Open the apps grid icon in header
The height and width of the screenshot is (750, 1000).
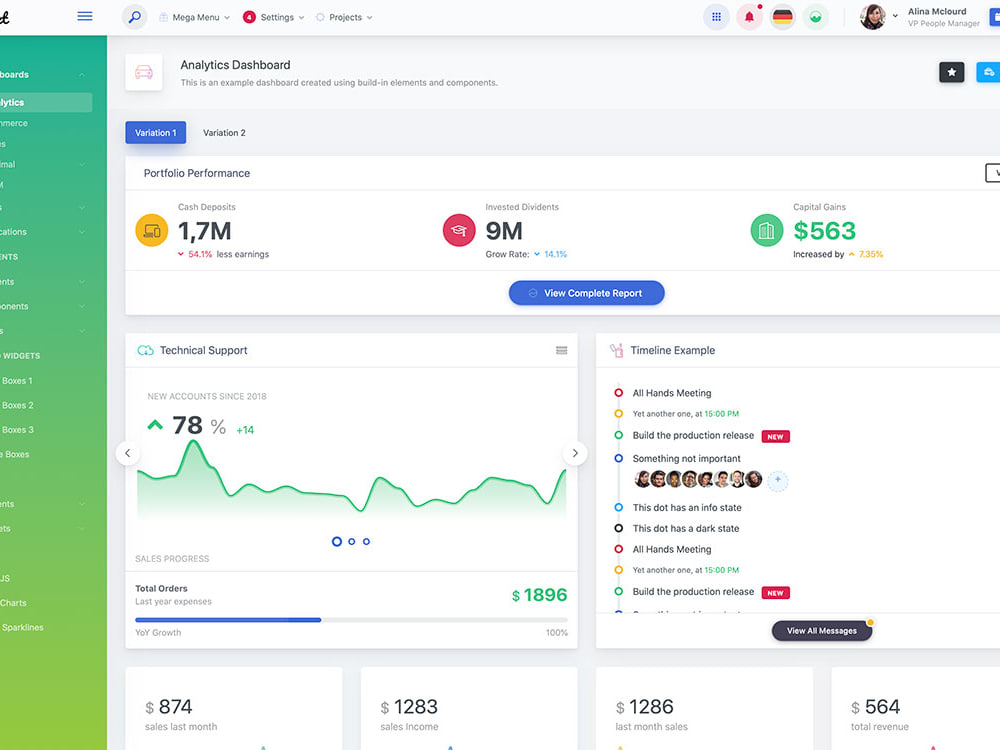(x=716, y=17)
